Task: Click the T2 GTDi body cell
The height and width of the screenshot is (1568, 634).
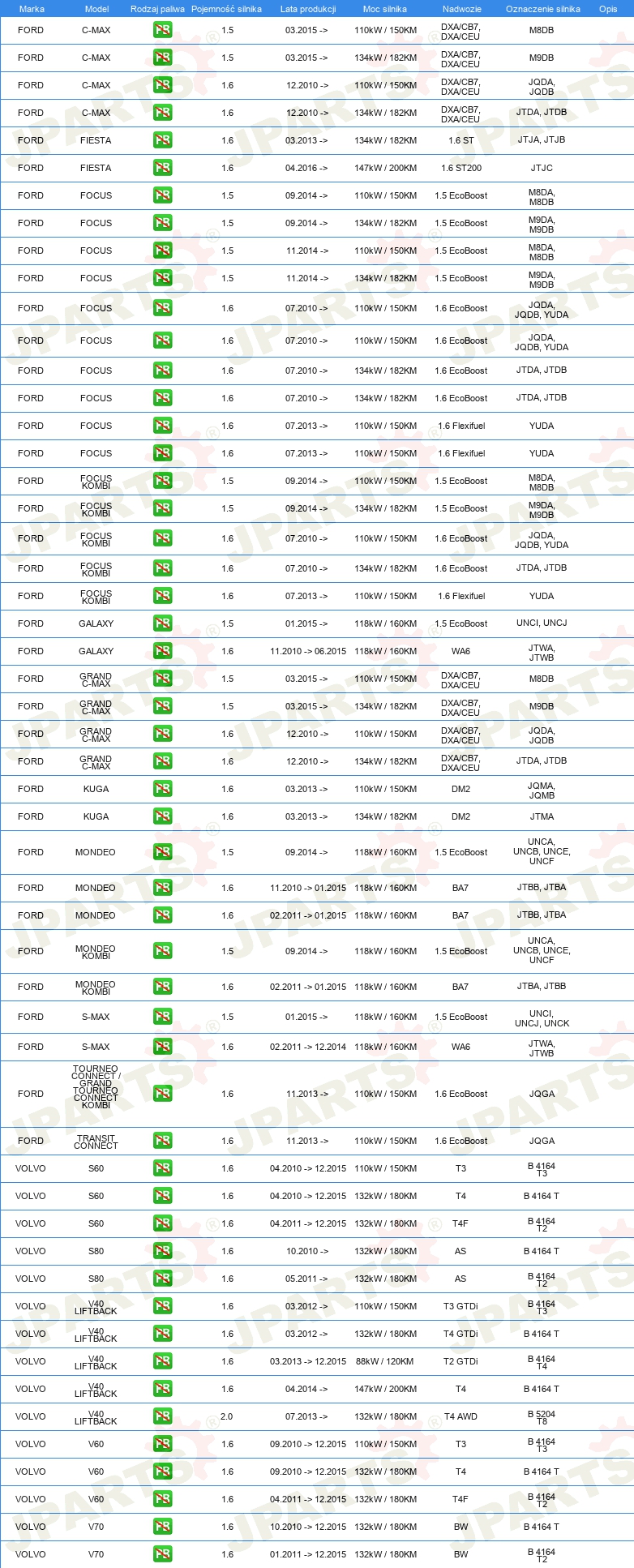Action: pyautogui.click(x=461, y=1361)
